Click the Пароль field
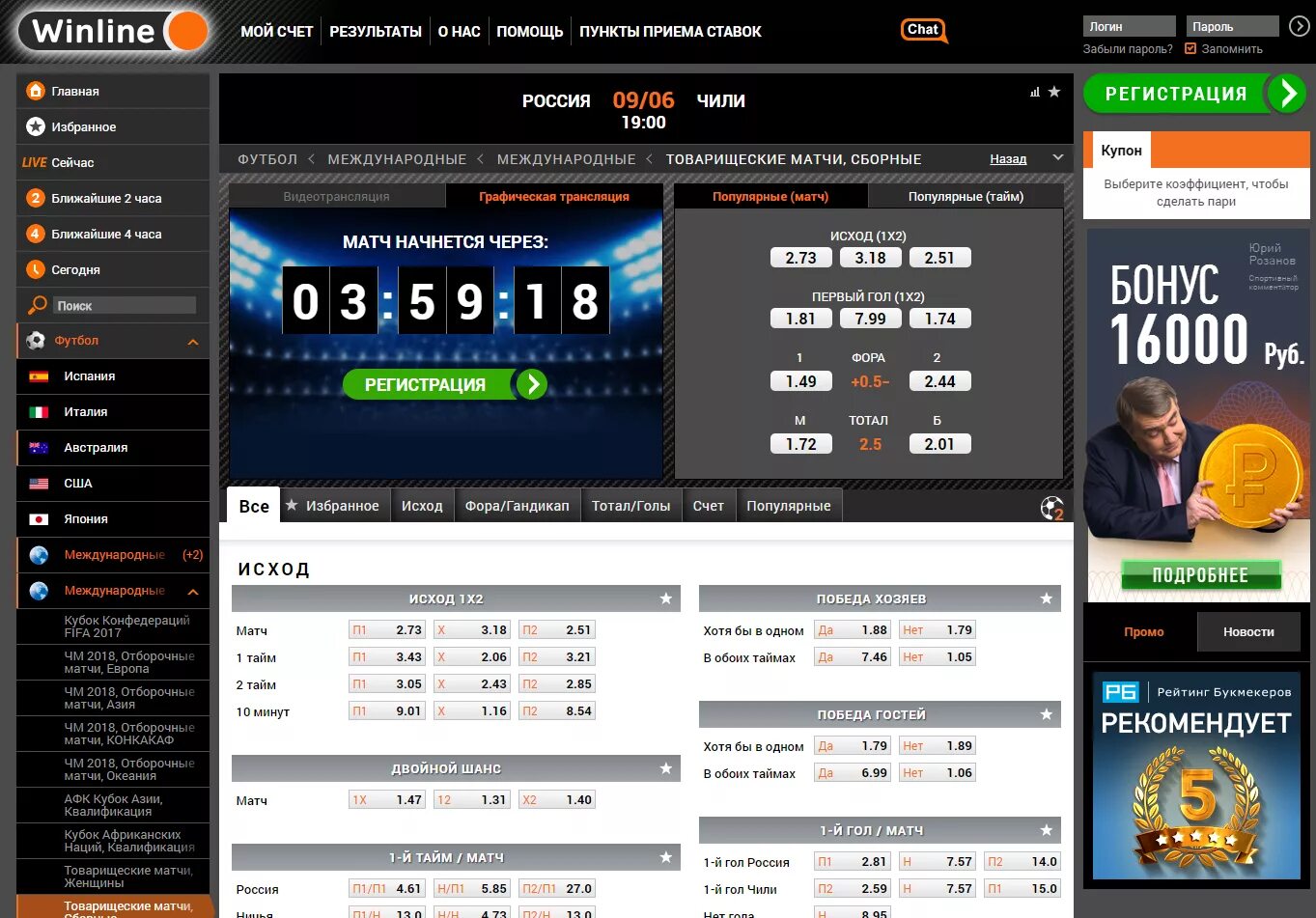This screenshot has width=1316, height=918. tap(1232, 26)
